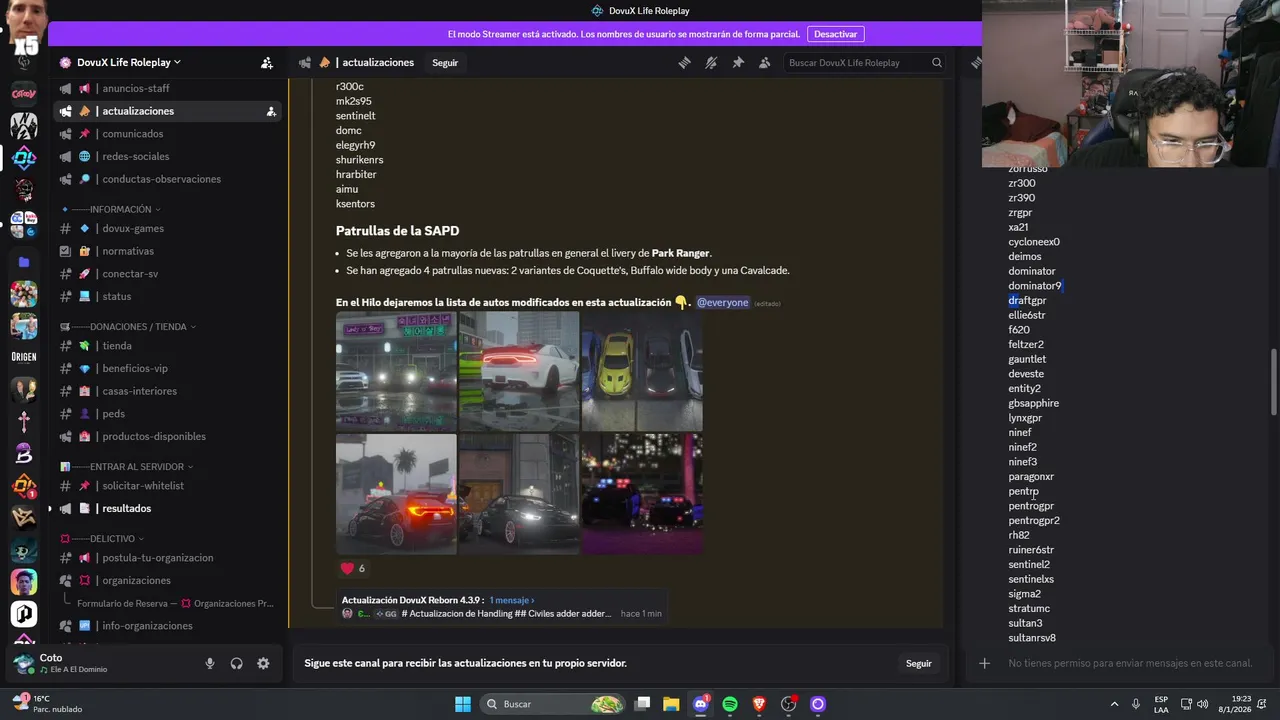
Task: Open the invite people icon beside server name
Action: coord(267,62)
